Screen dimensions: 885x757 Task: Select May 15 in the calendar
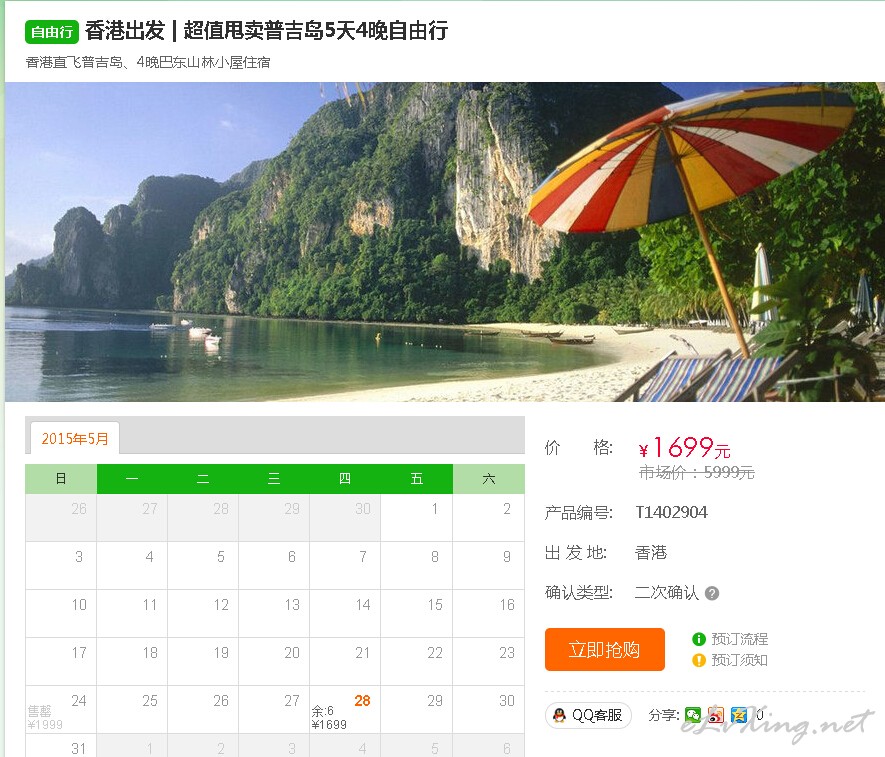[x=417, y=613]
